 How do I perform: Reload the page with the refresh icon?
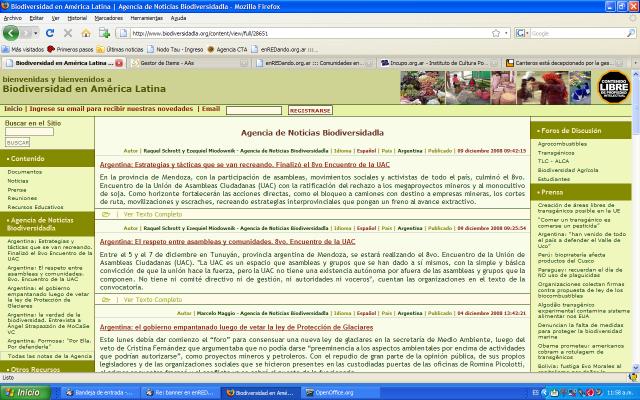coord(50,33)
